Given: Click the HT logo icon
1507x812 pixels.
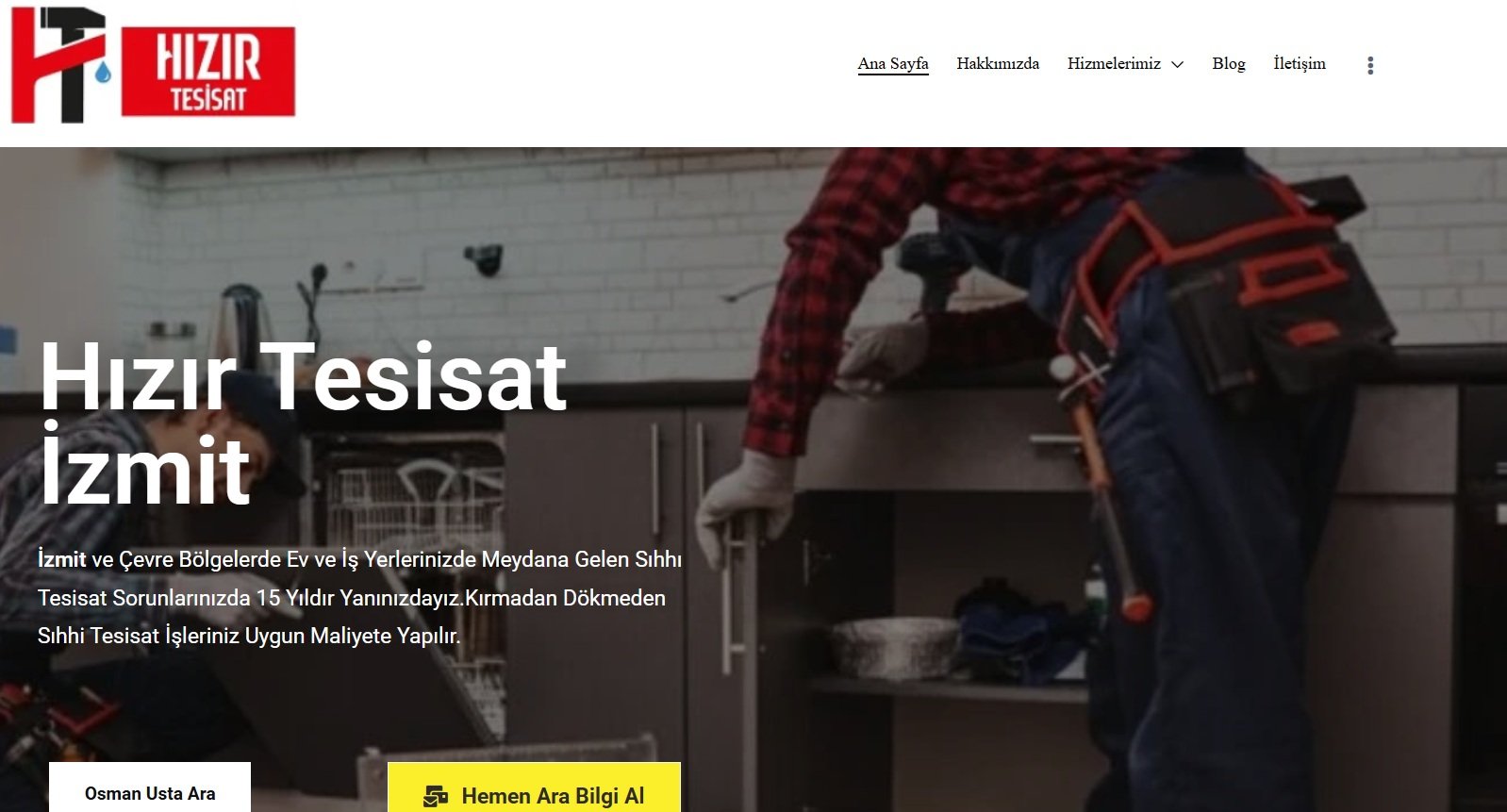Looking at the screenshot, I should point(58,65).
